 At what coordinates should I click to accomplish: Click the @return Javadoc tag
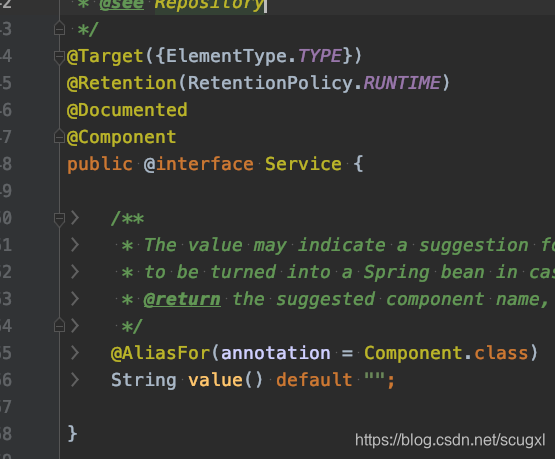click(x=182, y=299)
